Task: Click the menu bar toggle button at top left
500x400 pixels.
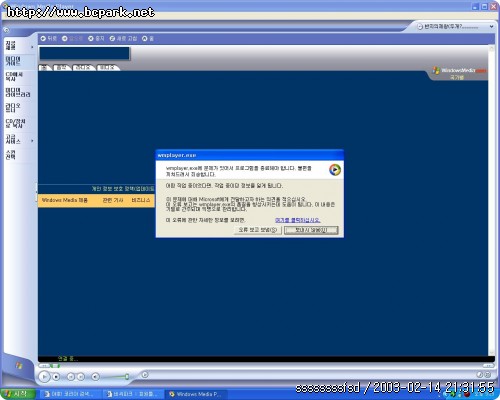Action: [x=6, y=30]
